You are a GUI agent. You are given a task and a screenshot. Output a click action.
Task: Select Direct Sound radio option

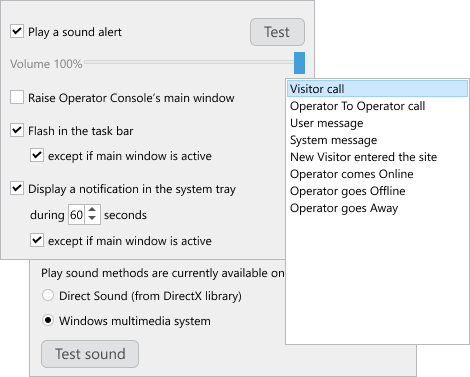[x=48, y=295]
